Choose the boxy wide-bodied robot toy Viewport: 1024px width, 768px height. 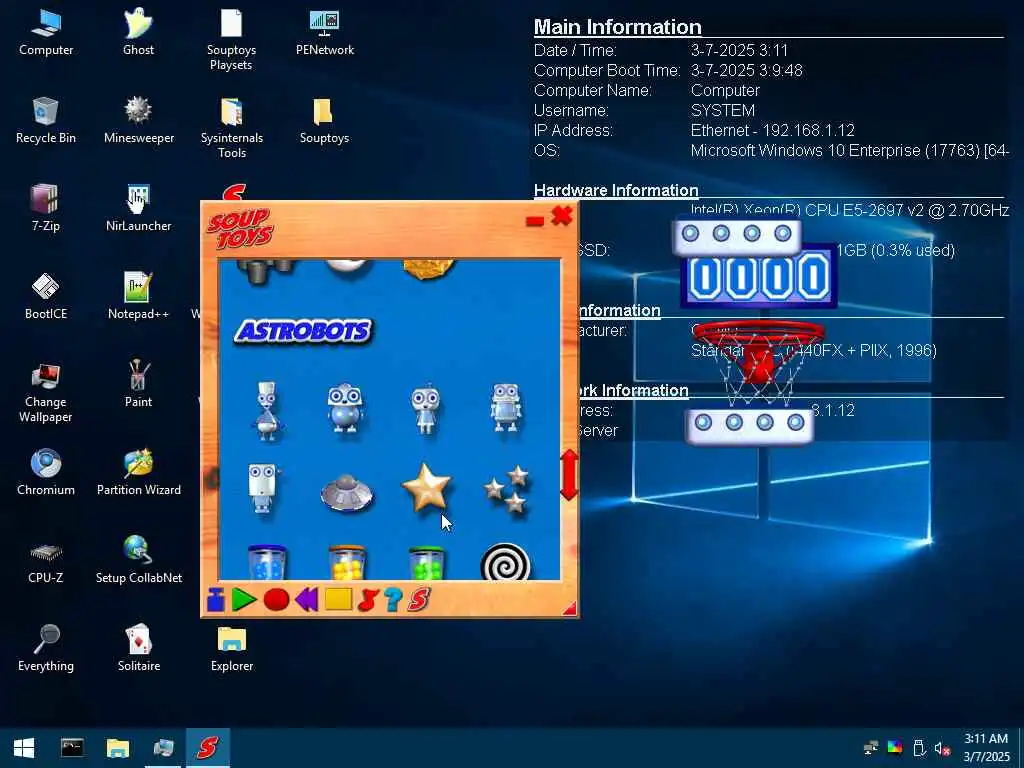pos(506,408)
